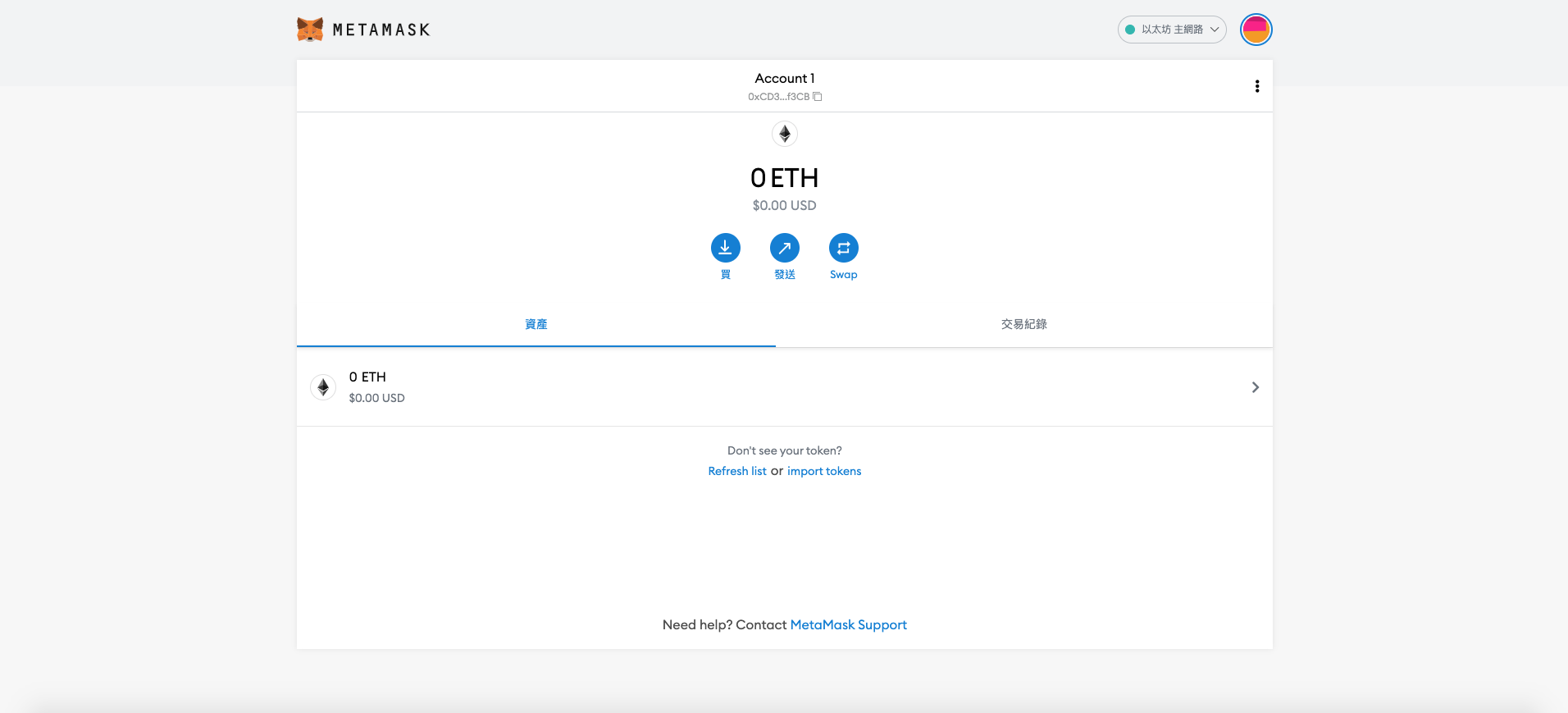The width and height of the screenshot is (1568, 713).
Task: Click the Send arrow button
Action: pos(785,248)
